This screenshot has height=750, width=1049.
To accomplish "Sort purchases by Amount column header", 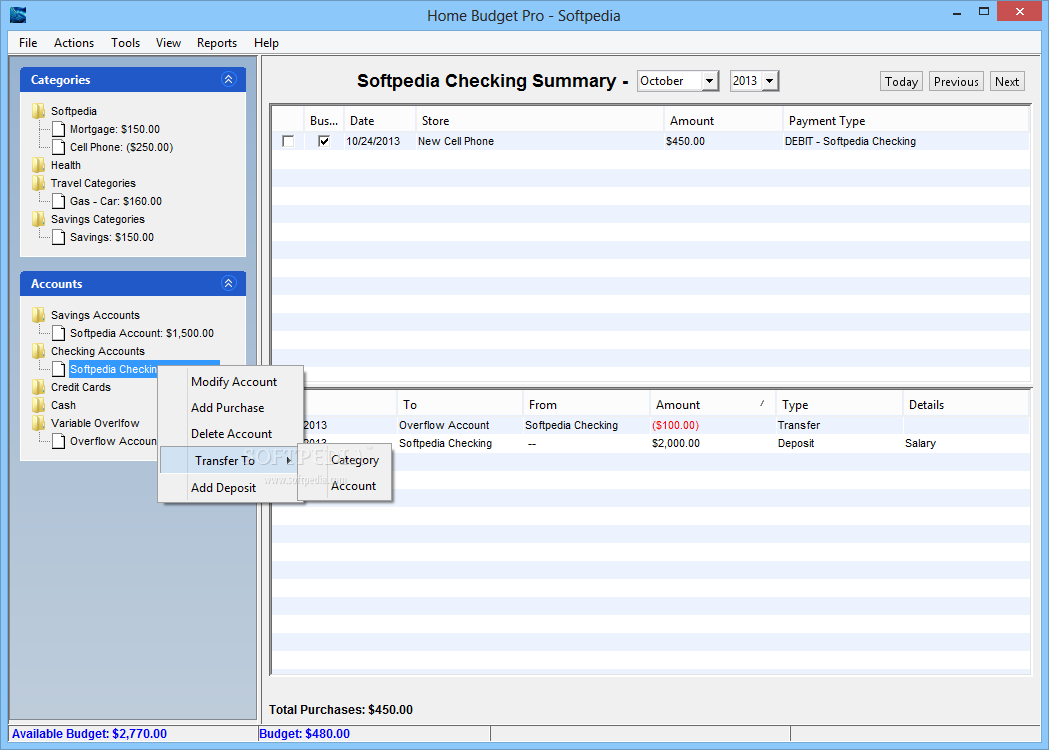I will click(x=723, y=121).
